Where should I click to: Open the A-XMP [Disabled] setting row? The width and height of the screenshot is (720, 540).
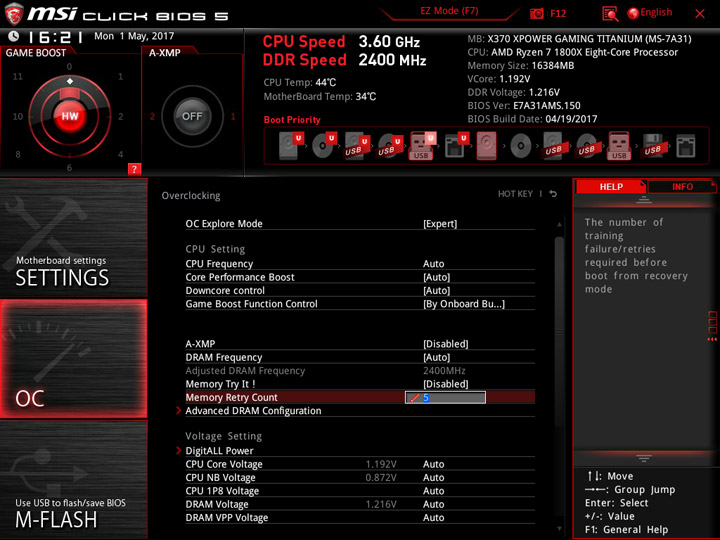click(x=360, y=343)
